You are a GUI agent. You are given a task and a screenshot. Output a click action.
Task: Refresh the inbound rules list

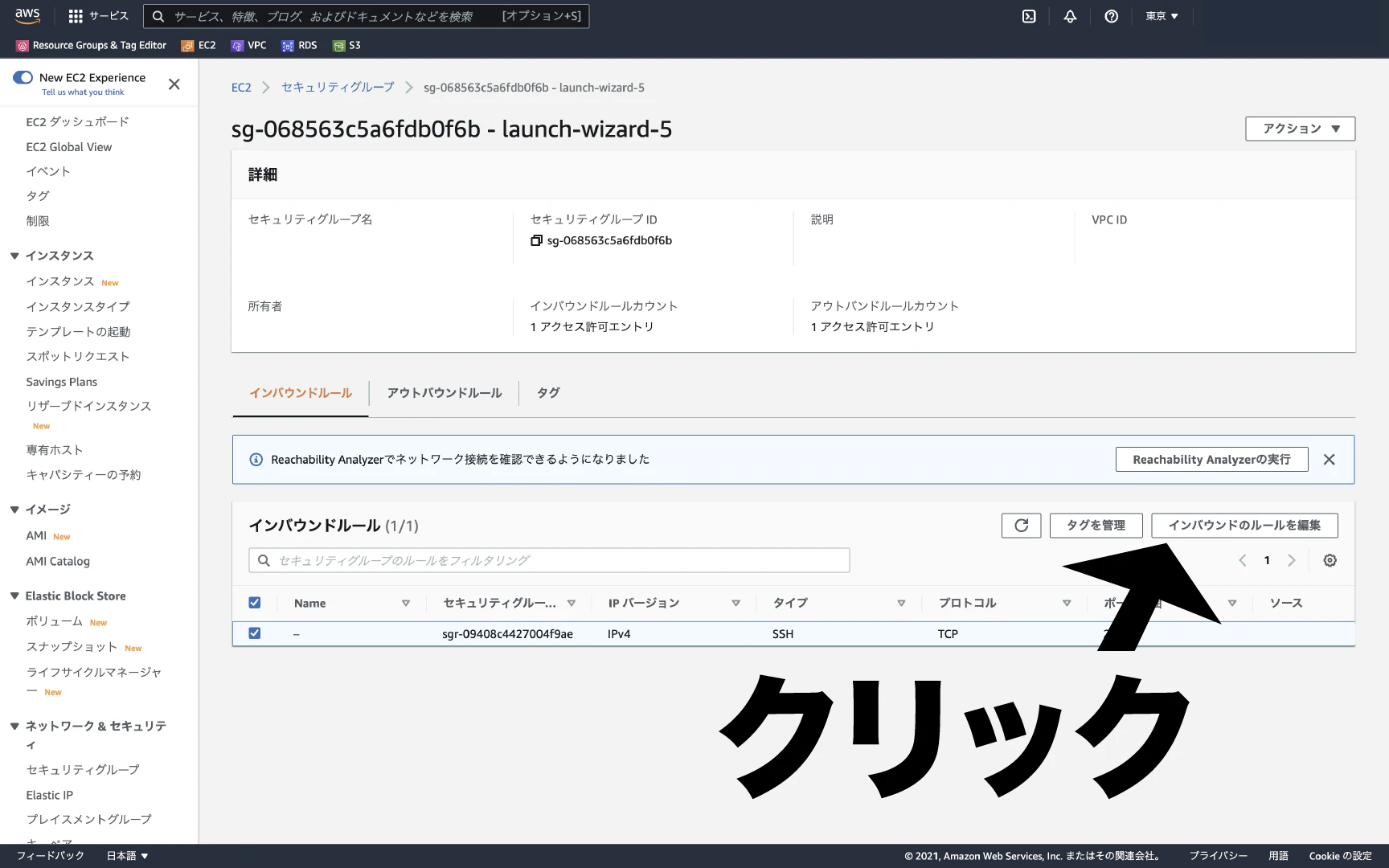point(1021,526)
